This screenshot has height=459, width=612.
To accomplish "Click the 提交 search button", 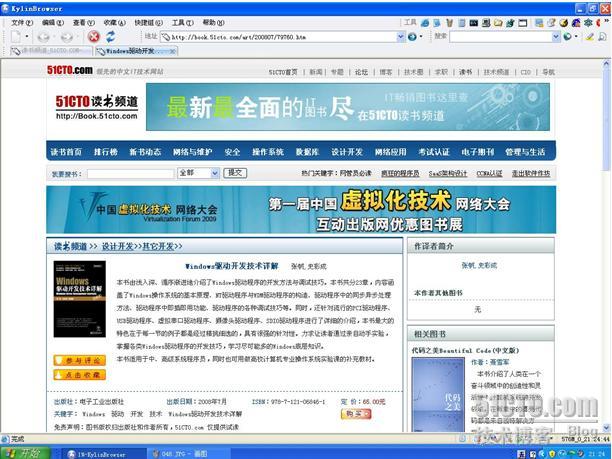I will 235,173.
